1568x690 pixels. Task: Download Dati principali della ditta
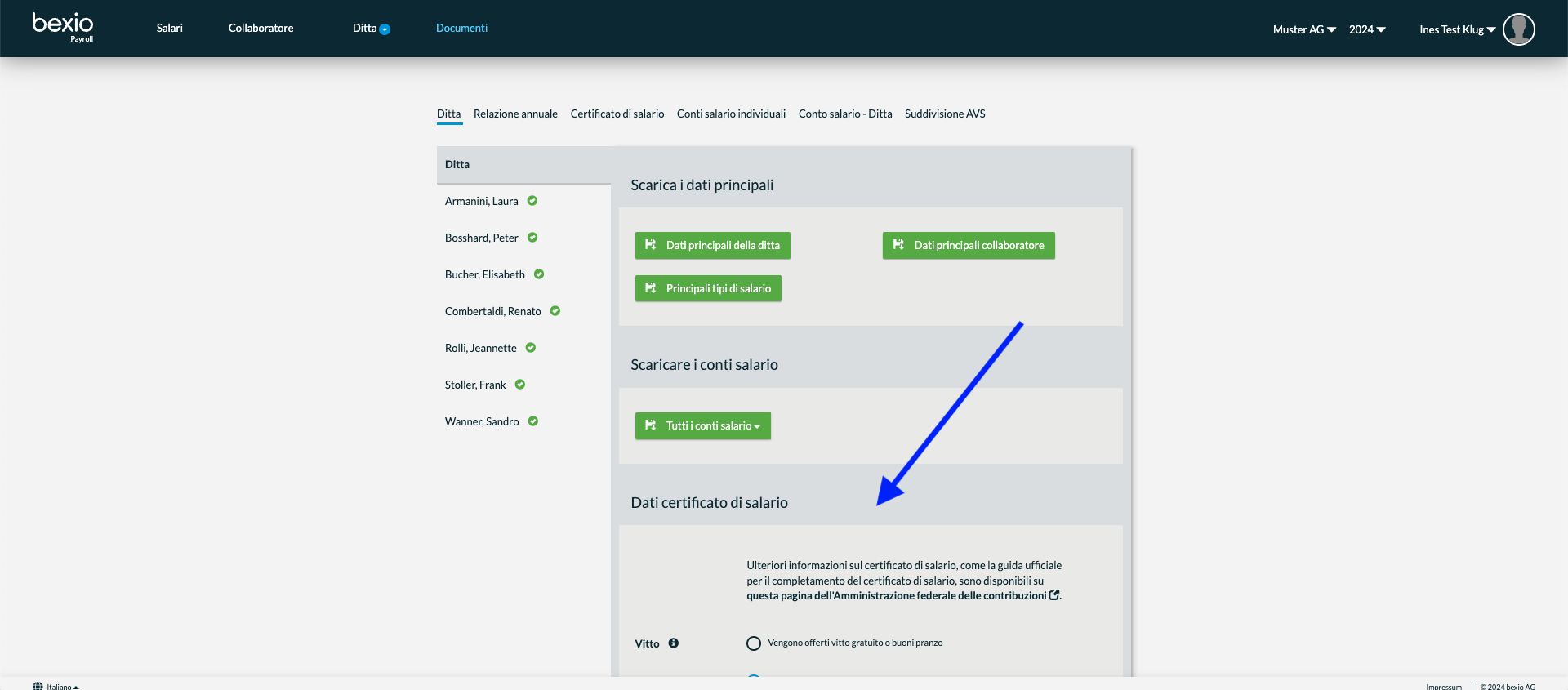(713, 246)
